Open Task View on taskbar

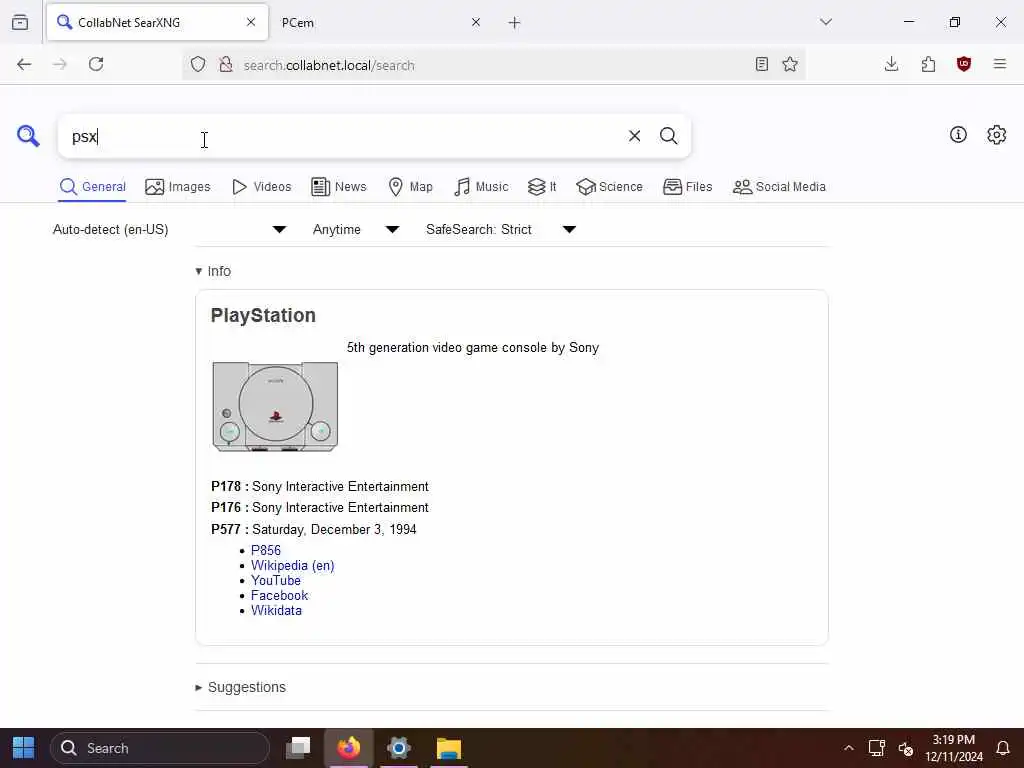(x=299, y=748)
